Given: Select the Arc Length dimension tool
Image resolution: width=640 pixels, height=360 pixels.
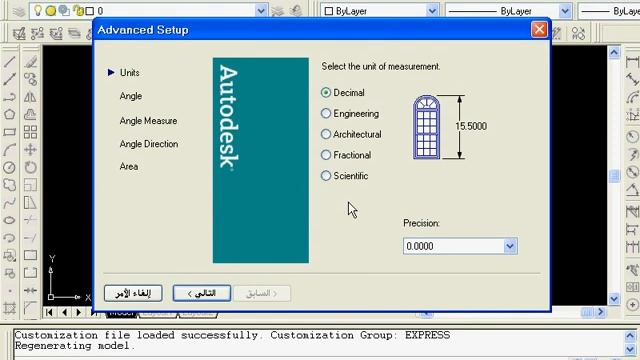Looking at the screenshot, I should tap(632, 98).
